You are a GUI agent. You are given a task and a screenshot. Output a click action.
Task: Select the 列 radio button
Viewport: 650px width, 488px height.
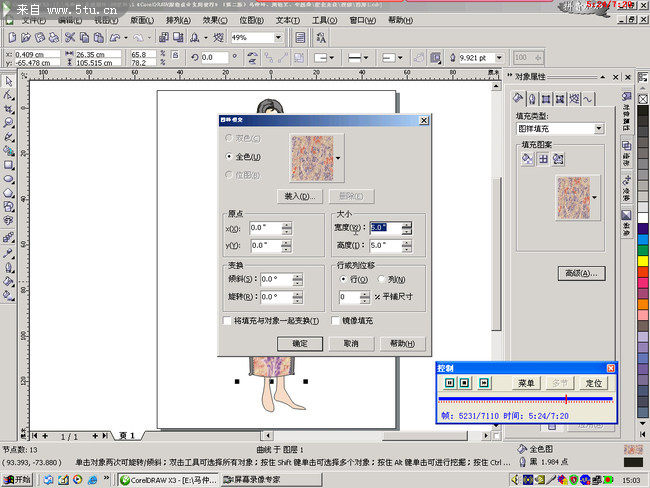(379, 280)
